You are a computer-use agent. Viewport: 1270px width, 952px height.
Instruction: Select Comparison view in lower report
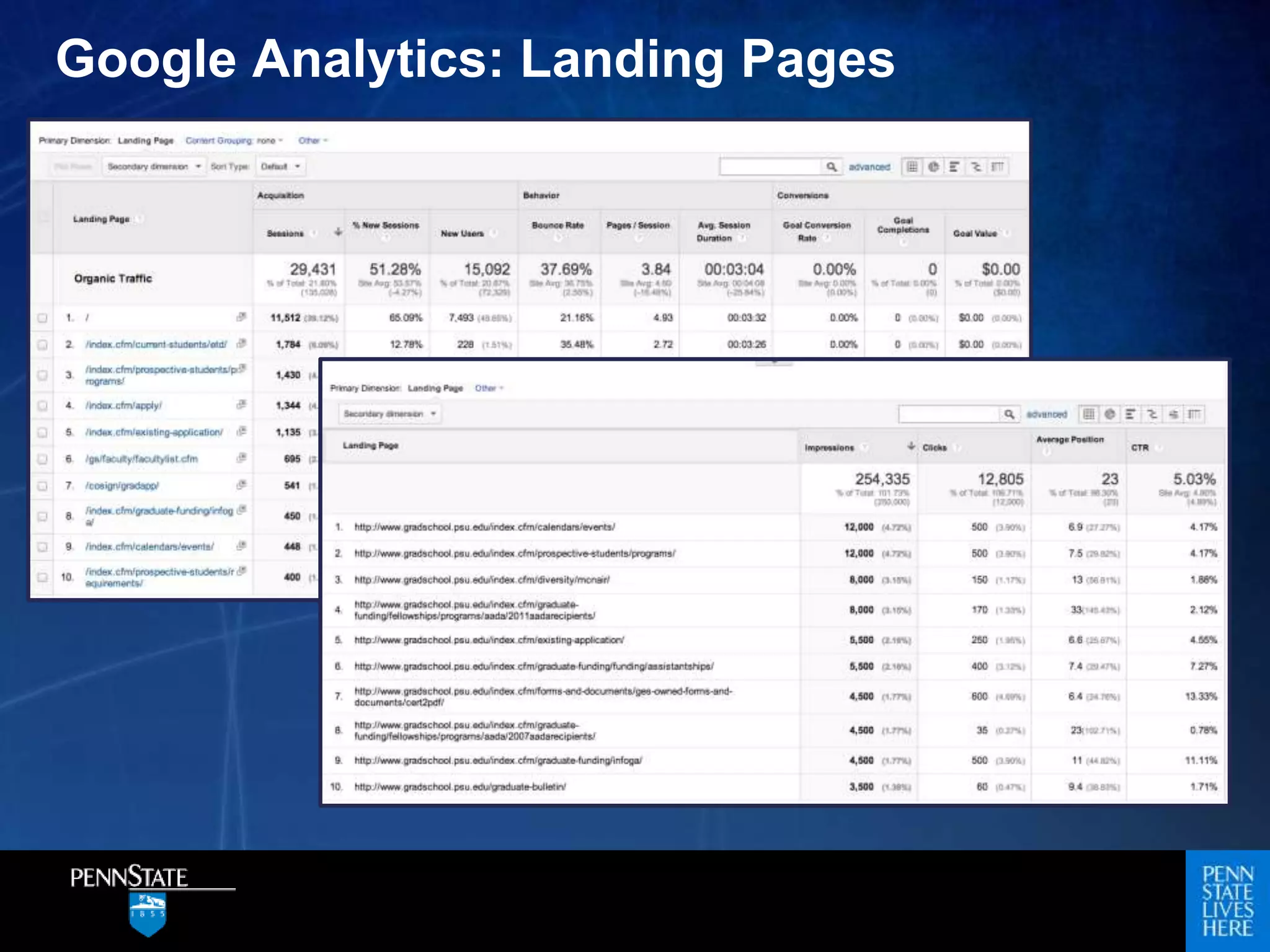click(x=1152, y=414)
